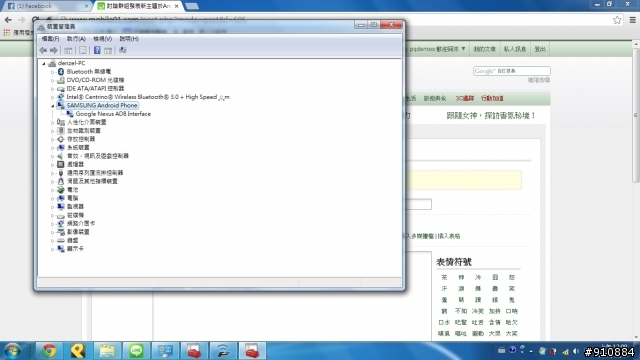Open the Properties toolbar icon in Device Manager
This screenshot has width=640, height=360.
pyautogui.click(x=82, y=50)
